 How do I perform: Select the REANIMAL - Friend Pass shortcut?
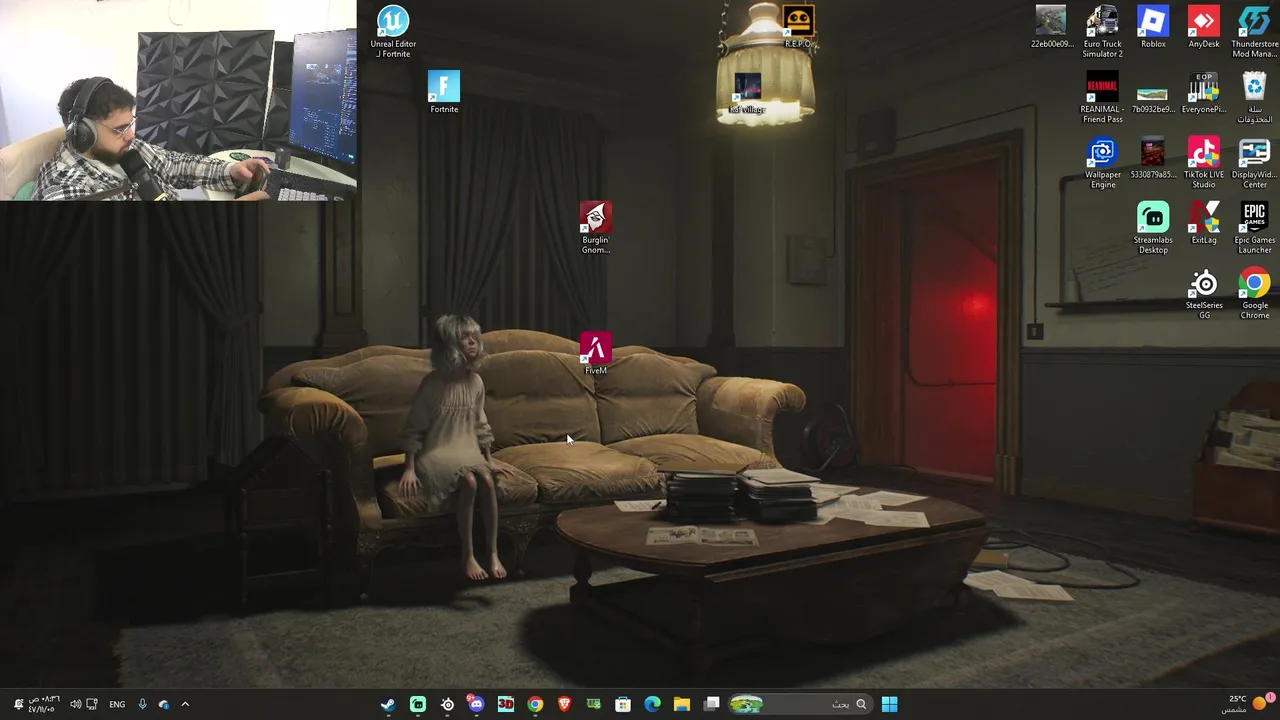pos(1102,97)
